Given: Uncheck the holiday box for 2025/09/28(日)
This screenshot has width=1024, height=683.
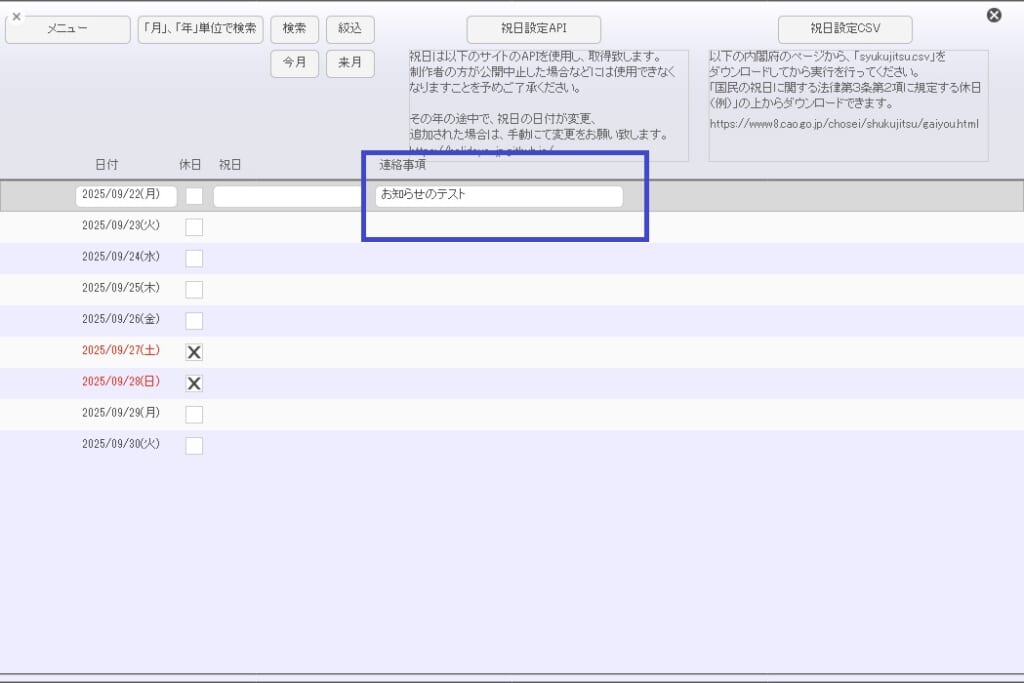Looking at the screenshot, I should coord(194,383).
